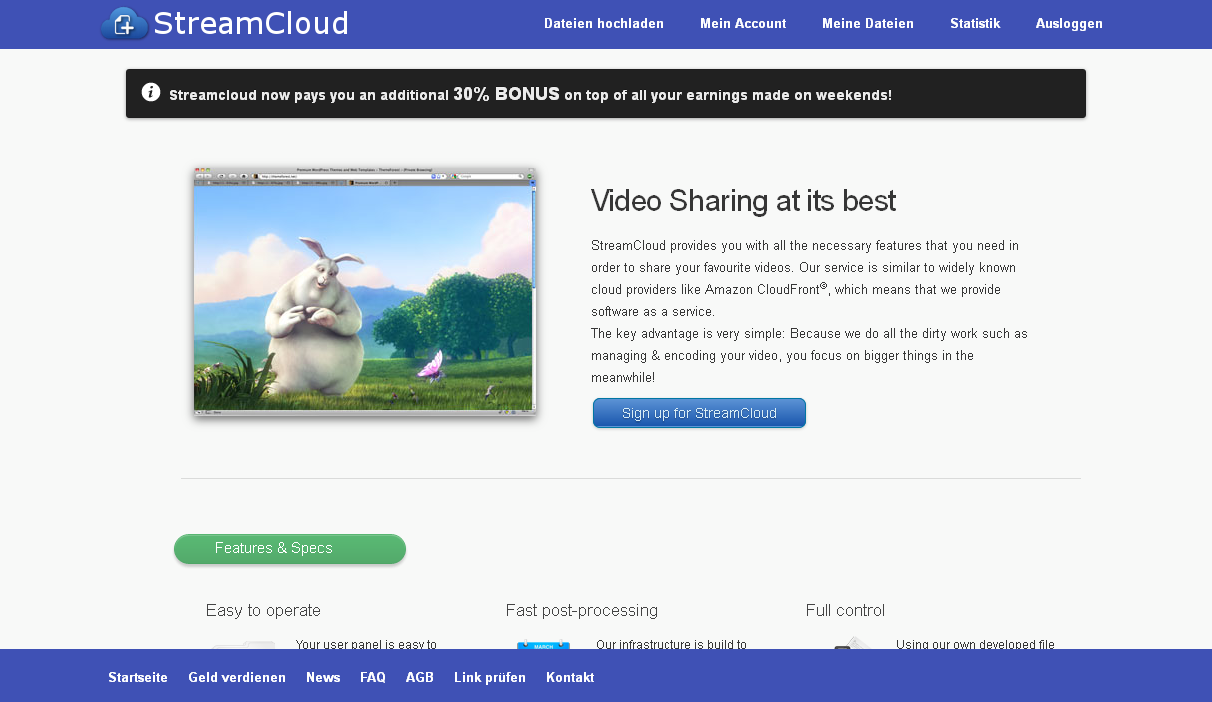Open the Kontakt footer link
1212x702 pixels.
click(x=570, y=678)
